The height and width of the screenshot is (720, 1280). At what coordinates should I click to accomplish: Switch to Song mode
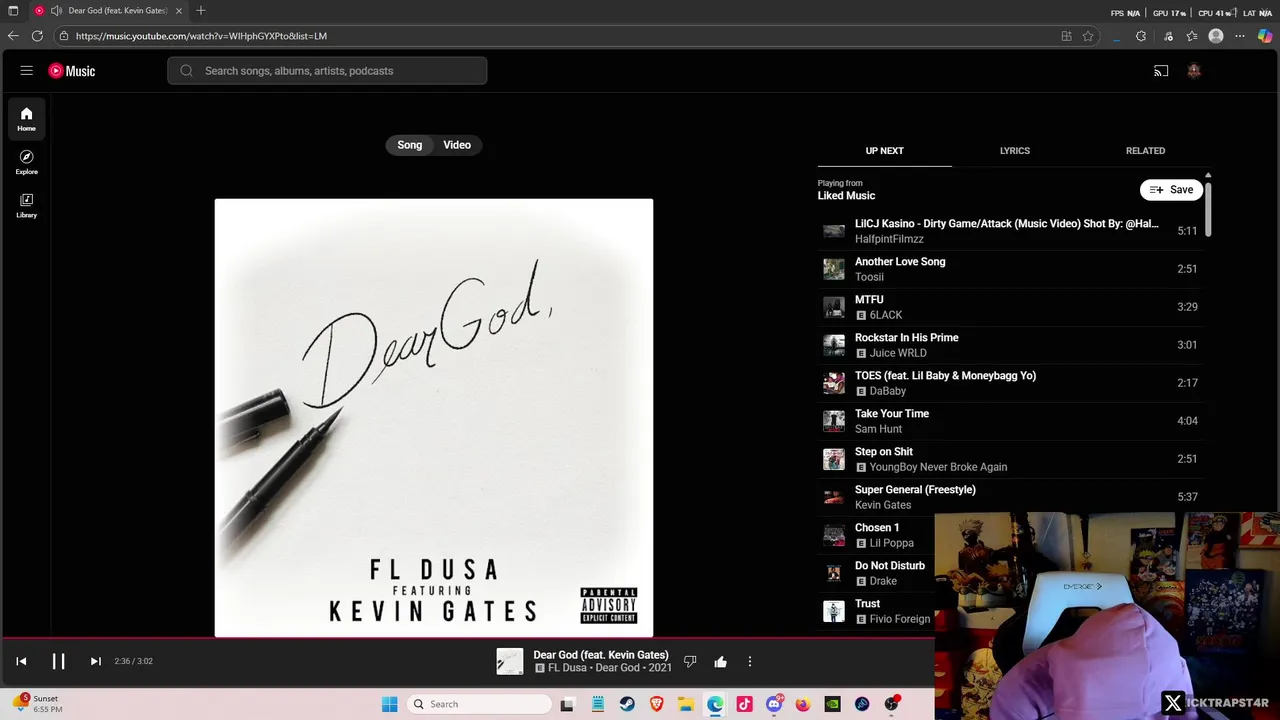(x=410, y=145)
